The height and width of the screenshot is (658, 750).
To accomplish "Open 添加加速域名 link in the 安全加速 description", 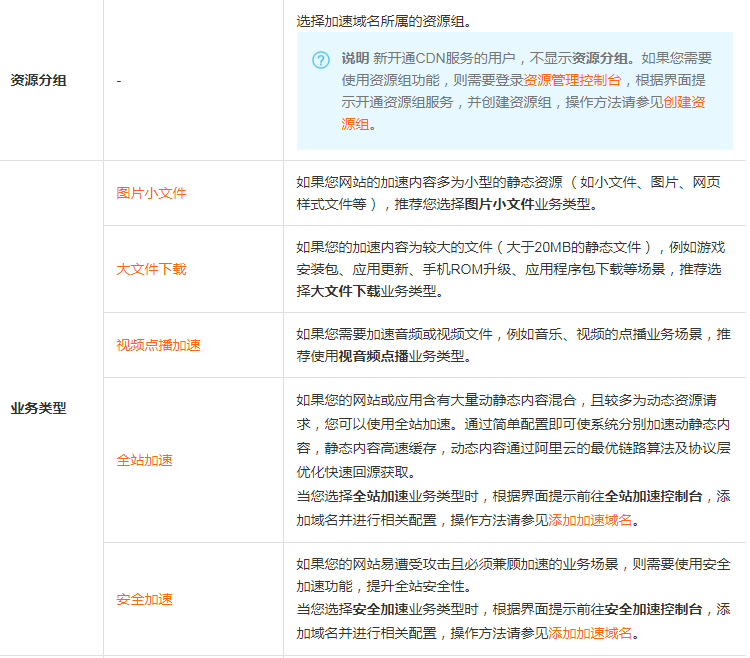I will pyautogui.click(x=591, y=633).
